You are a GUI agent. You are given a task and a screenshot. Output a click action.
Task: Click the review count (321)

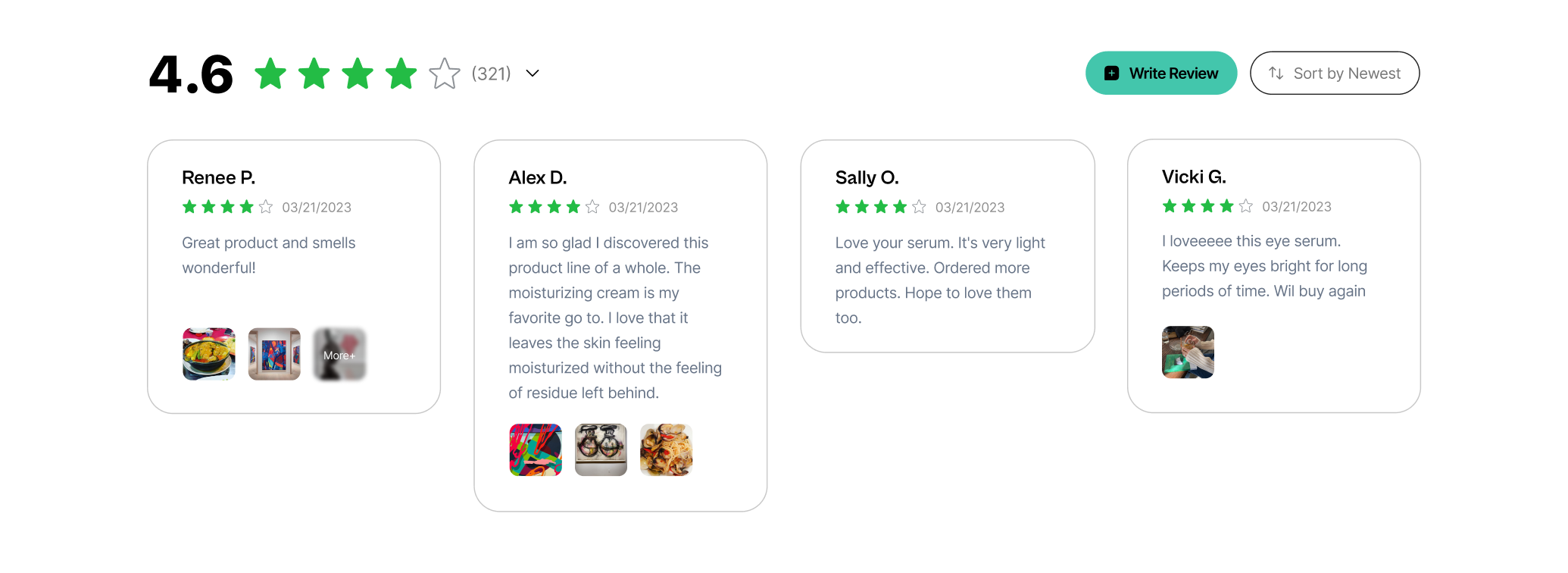491,74
